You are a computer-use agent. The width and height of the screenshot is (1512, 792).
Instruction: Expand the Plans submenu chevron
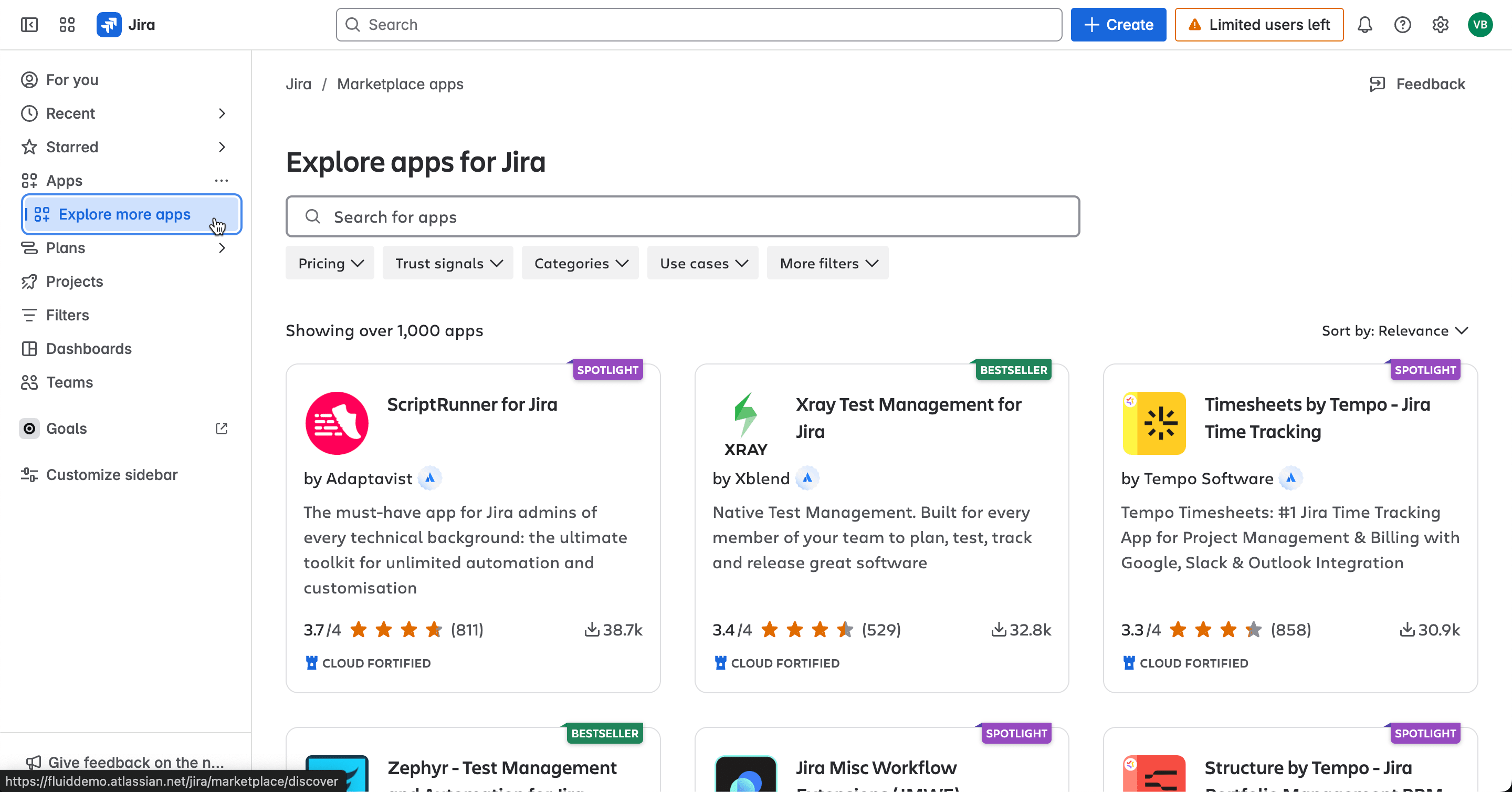click(x=221, y=248)
